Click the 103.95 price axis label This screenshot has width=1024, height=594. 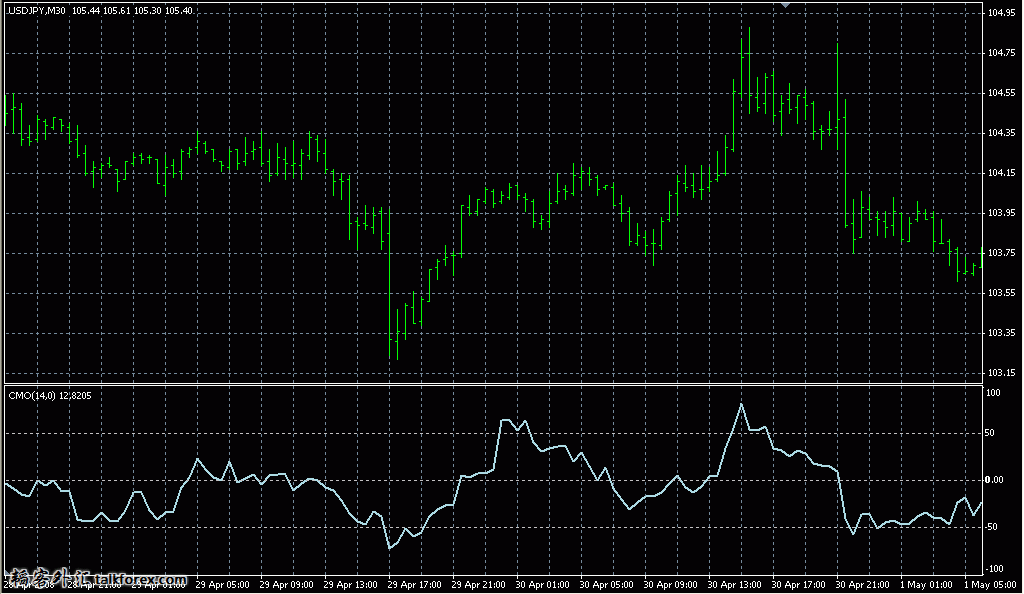point(1001,213)
